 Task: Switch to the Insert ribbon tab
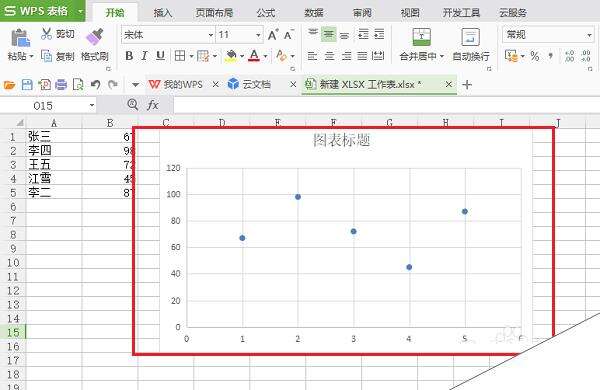coord(163,13)
